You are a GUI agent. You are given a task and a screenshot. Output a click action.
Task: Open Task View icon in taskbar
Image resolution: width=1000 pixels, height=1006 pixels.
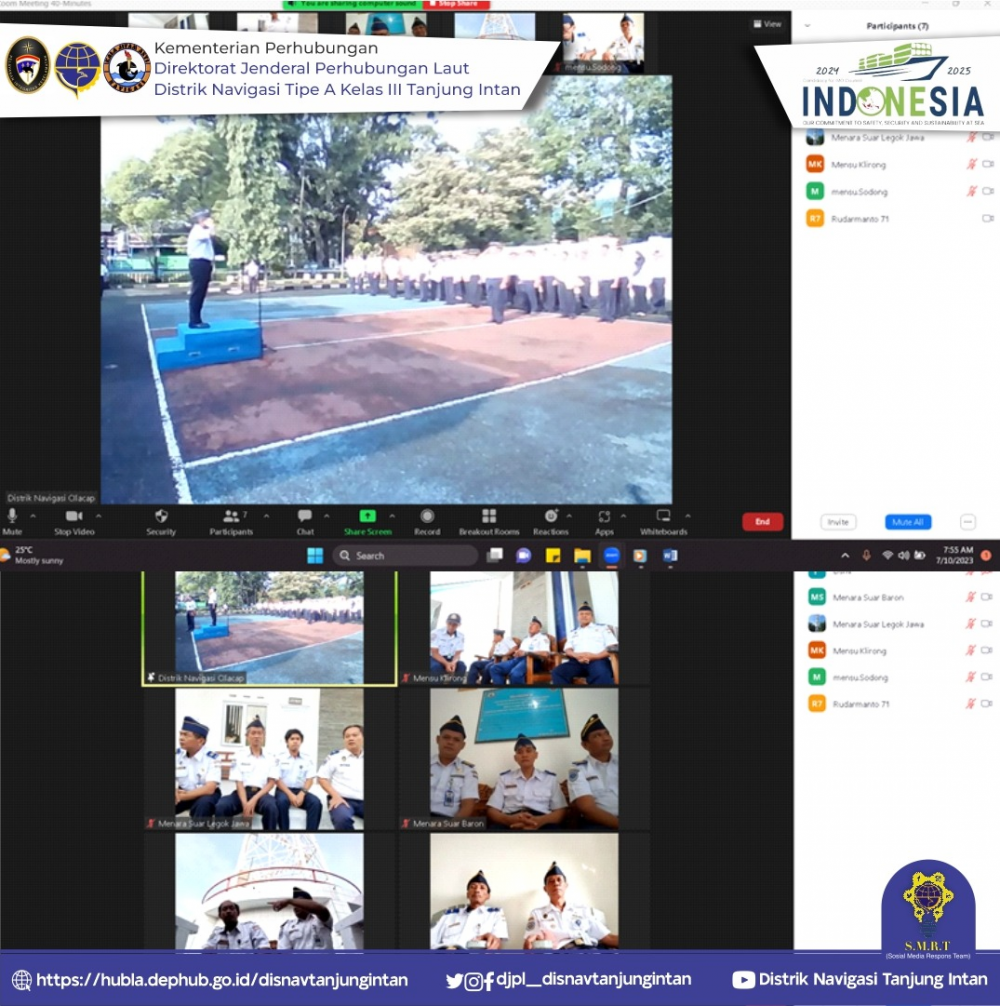[495, 556]
